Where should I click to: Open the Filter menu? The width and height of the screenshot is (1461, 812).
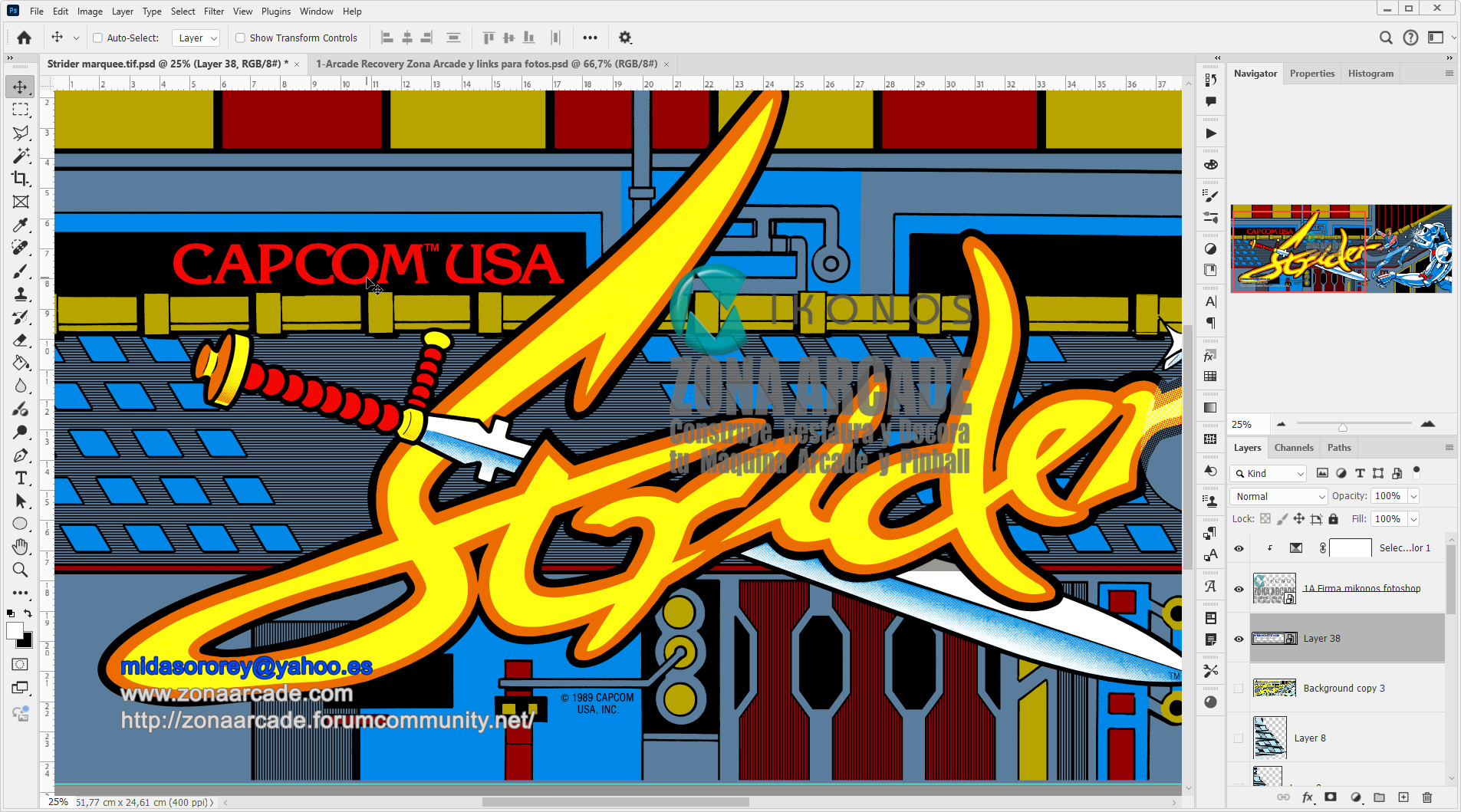(214, 11)
